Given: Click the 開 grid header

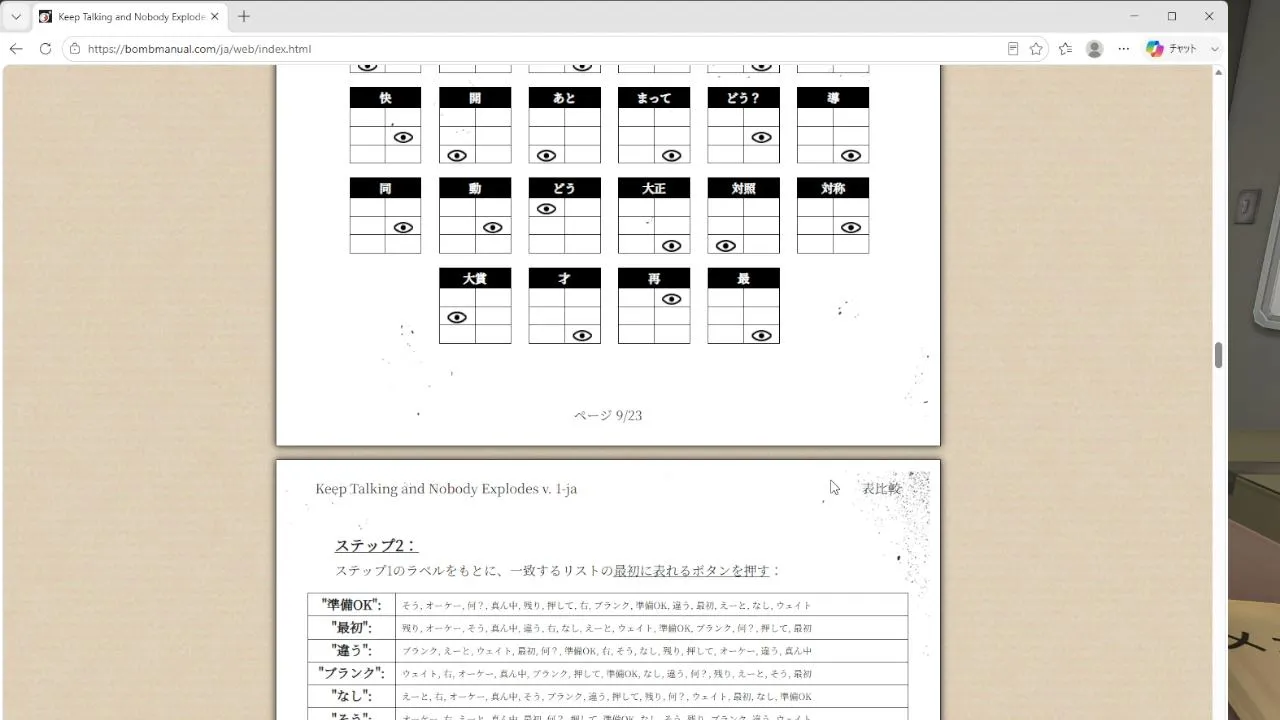Looking at the screenshot, I should click(x=475, y=98).
